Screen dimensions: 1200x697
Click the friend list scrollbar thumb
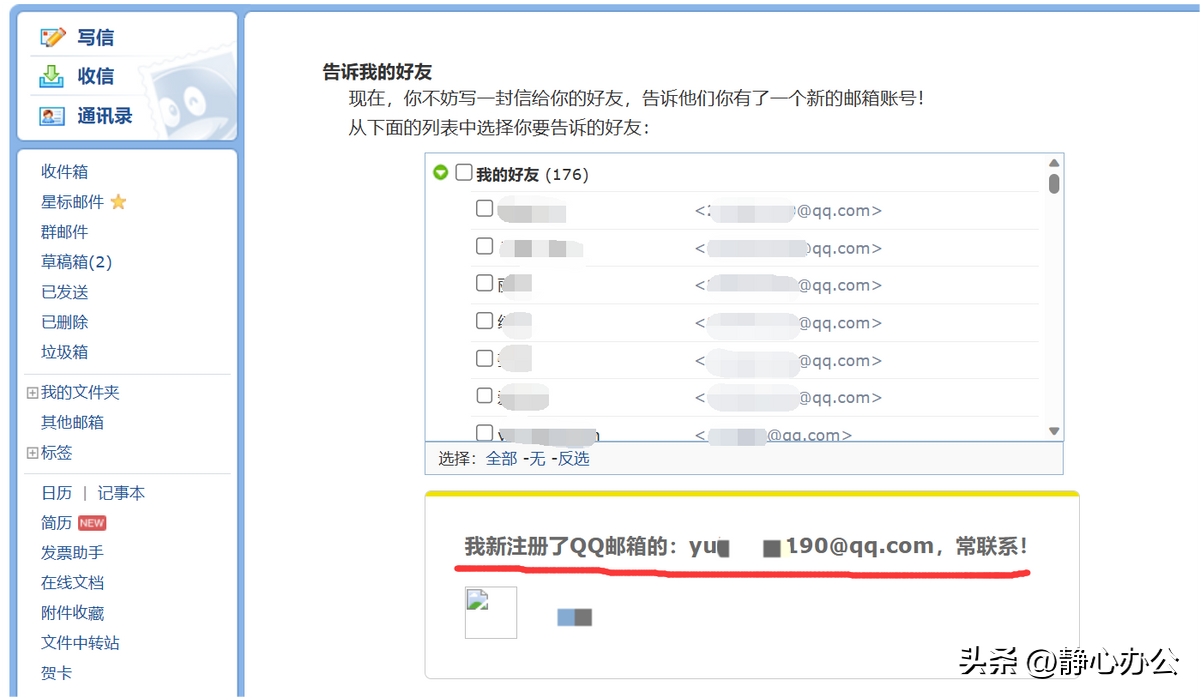(1054, 184)
